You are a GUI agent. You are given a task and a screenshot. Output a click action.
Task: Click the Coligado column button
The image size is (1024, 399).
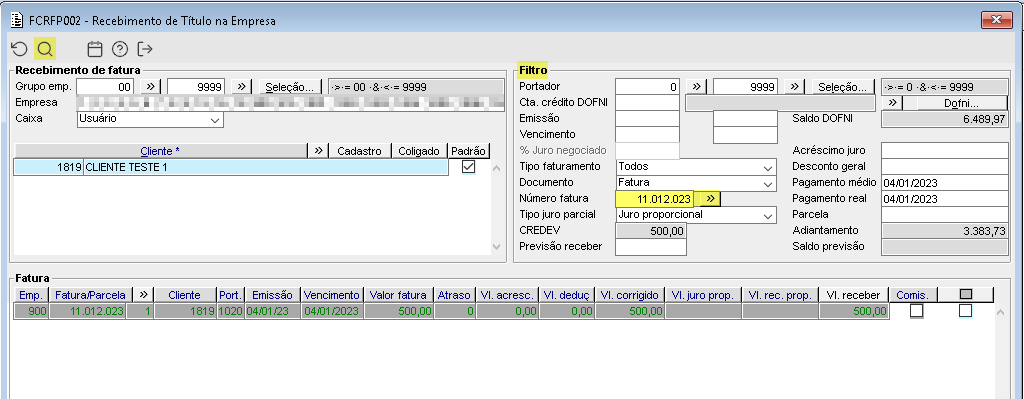coord(419,151)
